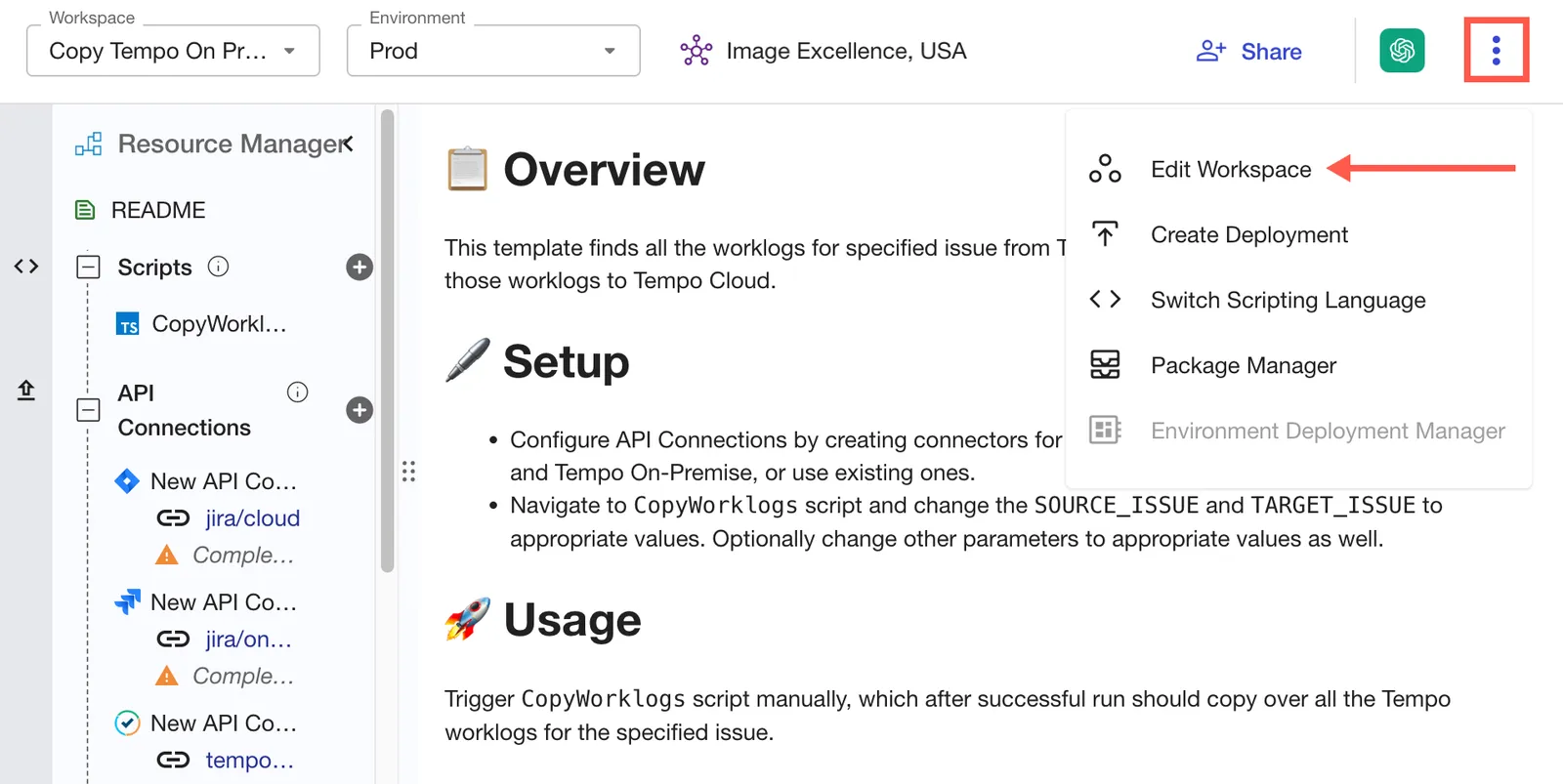
Task: Click 'Comple...' text under jira/on...
Action: point(243,677)
